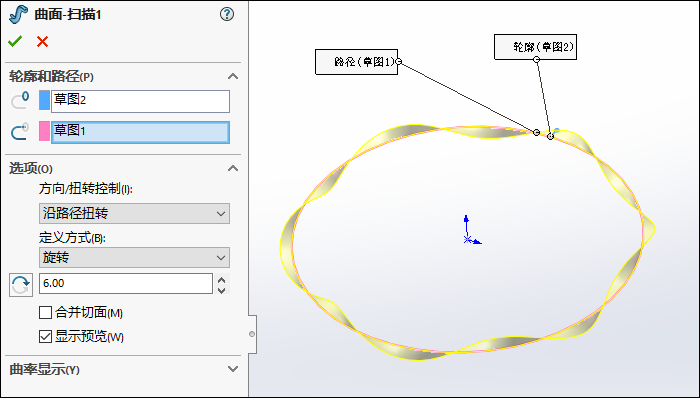Click the path selection icon beside 草图1
Viewport: 700px width, 398px height.
coord(20,132)
